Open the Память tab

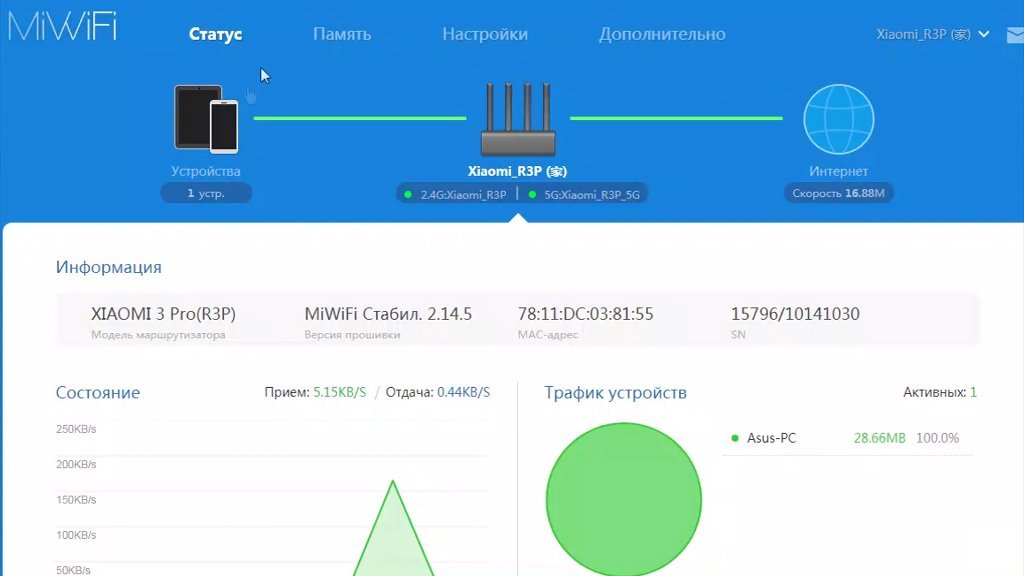342,34
